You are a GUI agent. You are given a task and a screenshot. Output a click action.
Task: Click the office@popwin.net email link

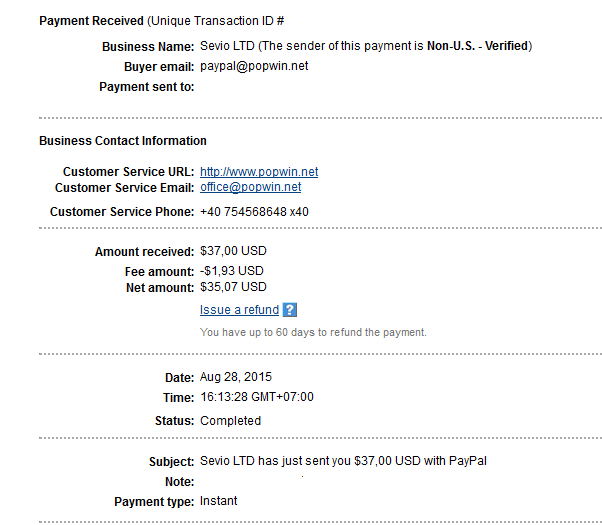(x=250, y=187)
